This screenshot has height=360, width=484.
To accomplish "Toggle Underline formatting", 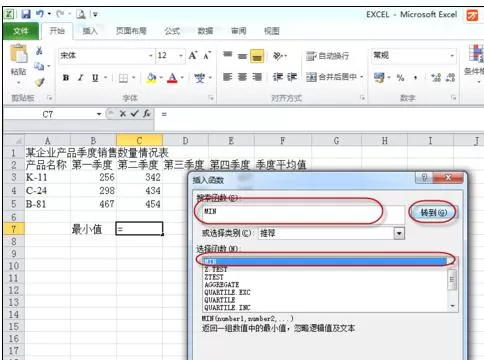I will (95, 78).
